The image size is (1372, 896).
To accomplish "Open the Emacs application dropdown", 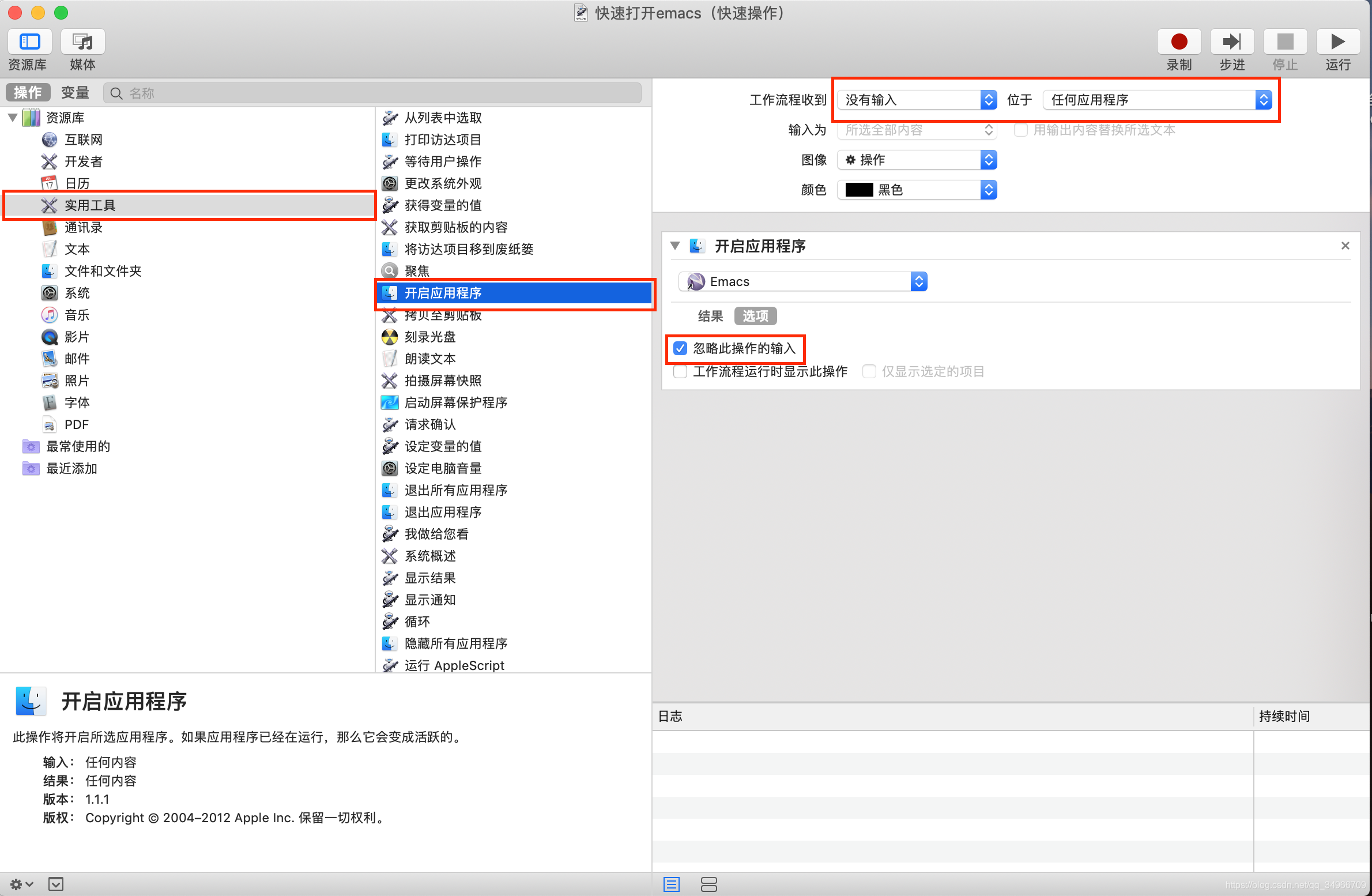I will tap(803, 281).
